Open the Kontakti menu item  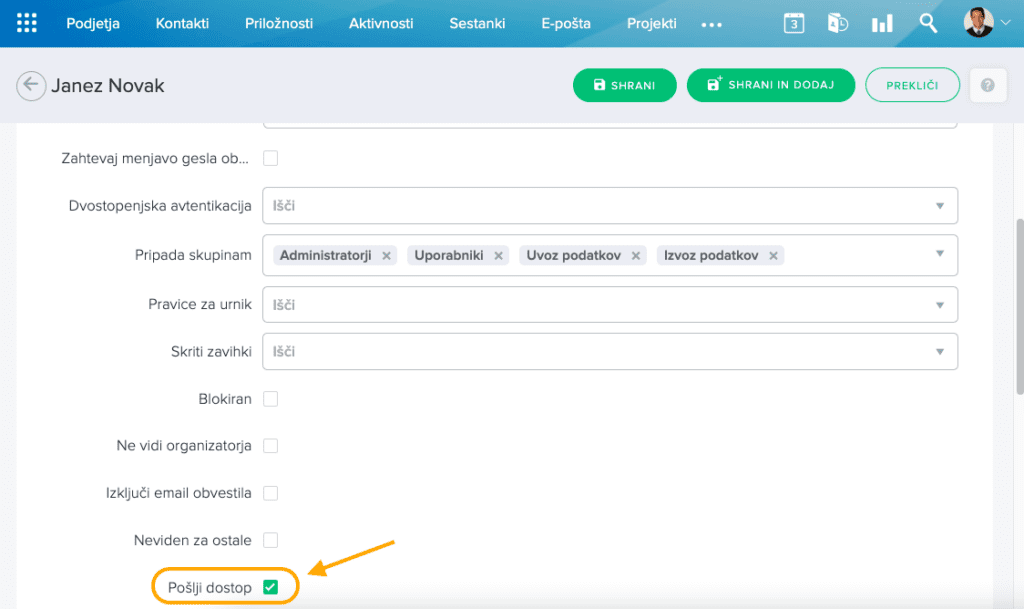point(182,23)
